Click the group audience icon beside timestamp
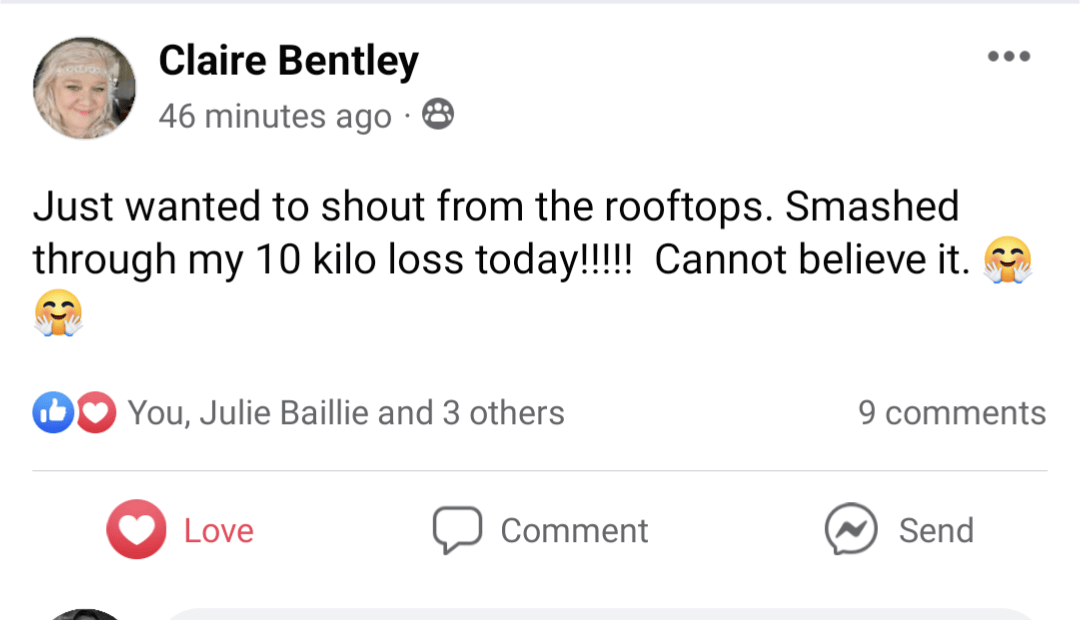This screenshot has height=620, width=1080. [x=437, y=116]
